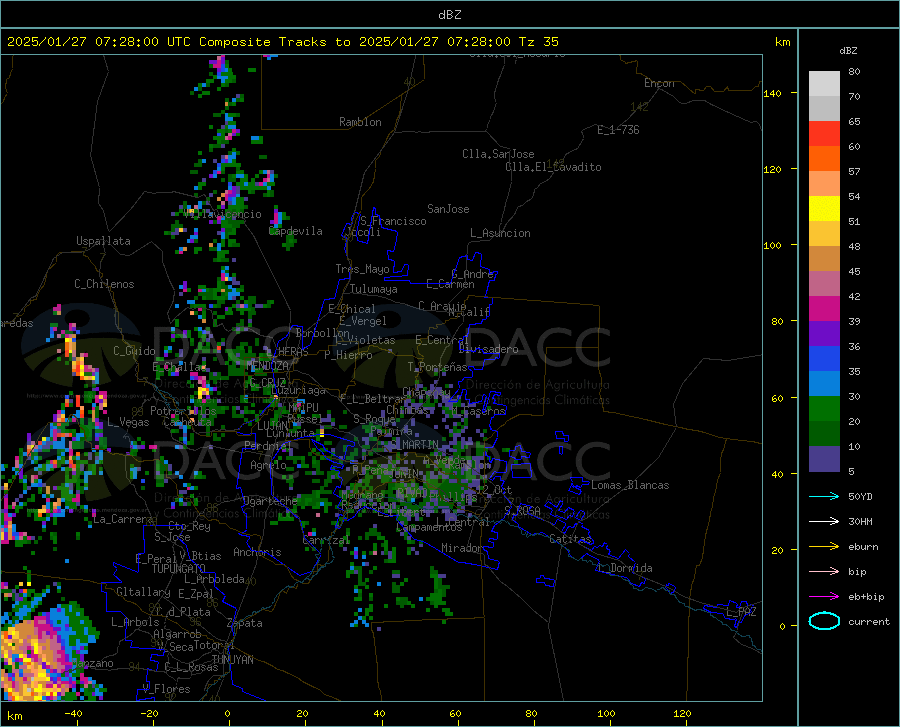The width and height of the screenshot is (900, 727).
Task: Click the L_Dormida place label
Action: click(x=624, y=568)
